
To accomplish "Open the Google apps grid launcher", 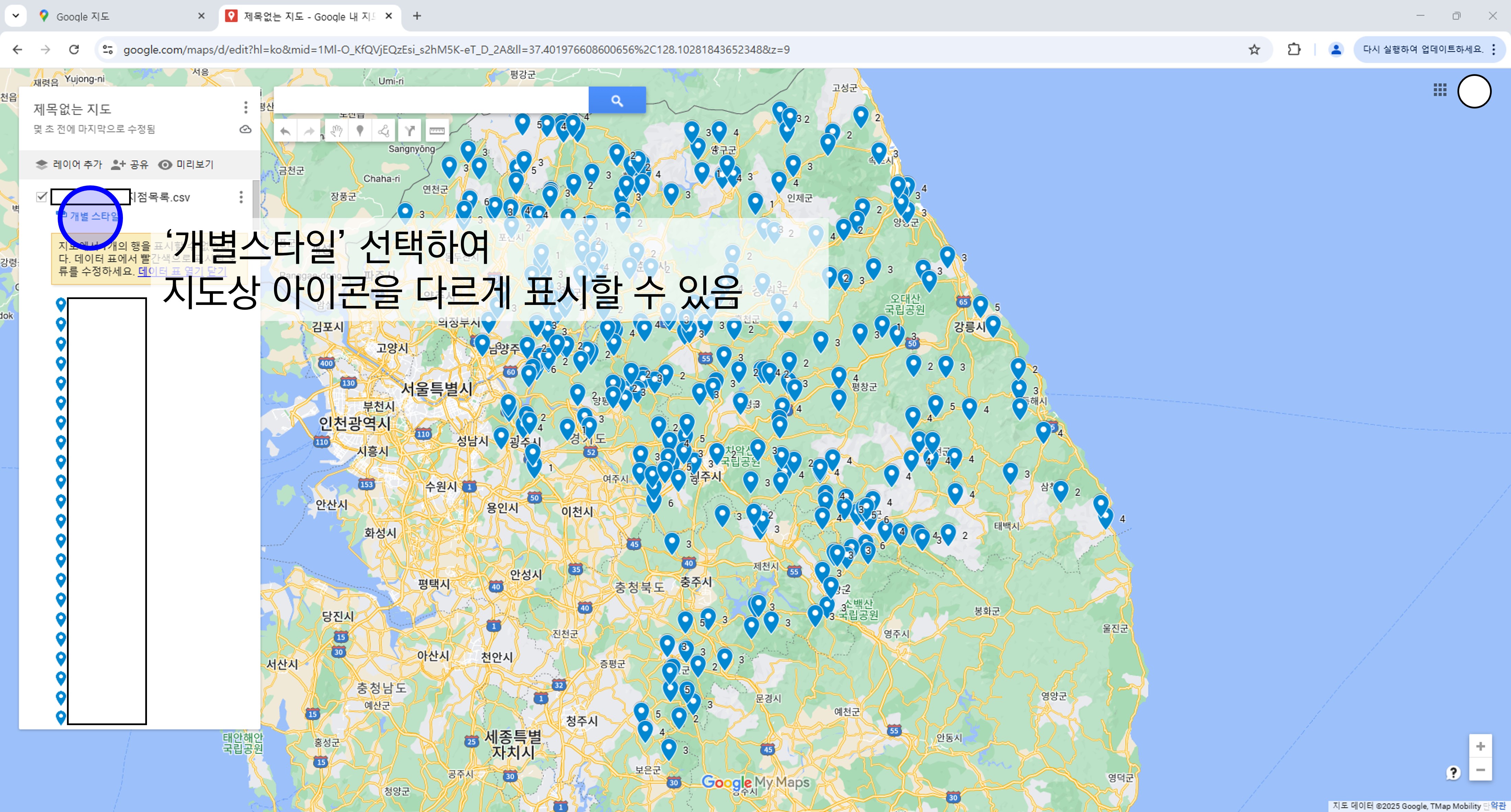I will (1440, 90).
